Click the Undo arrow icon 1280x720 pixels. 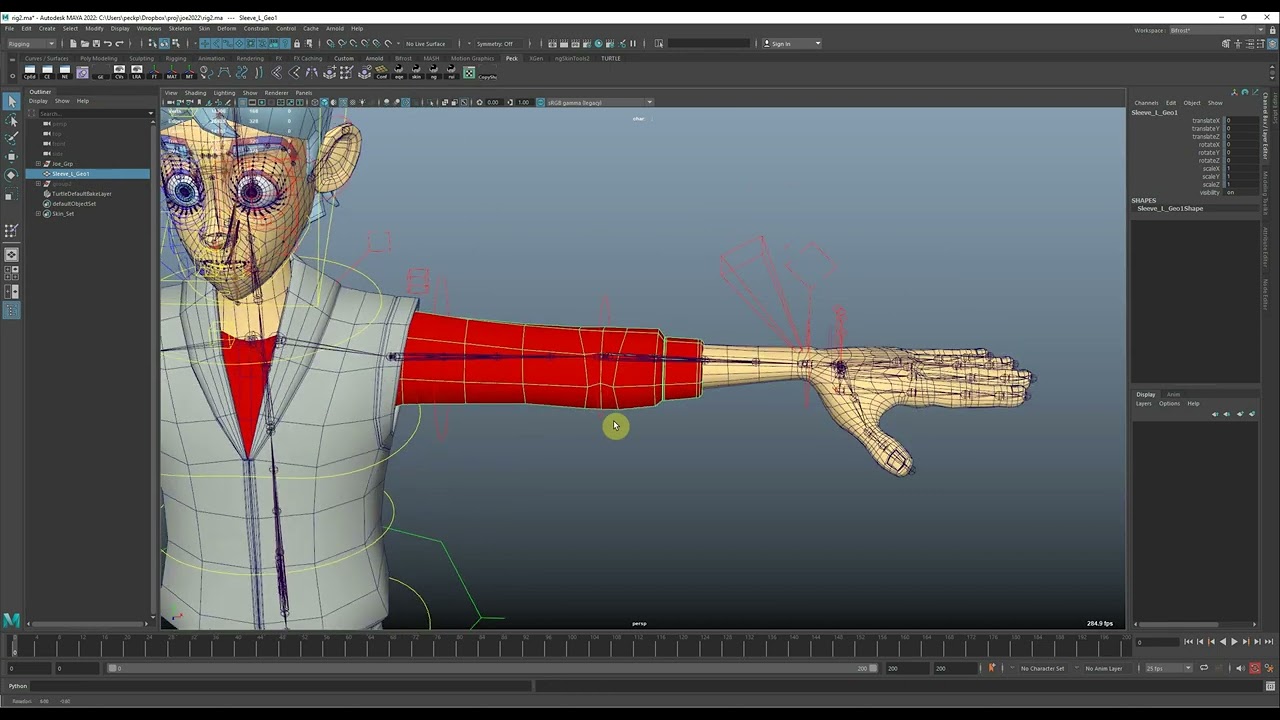(107, 43)
